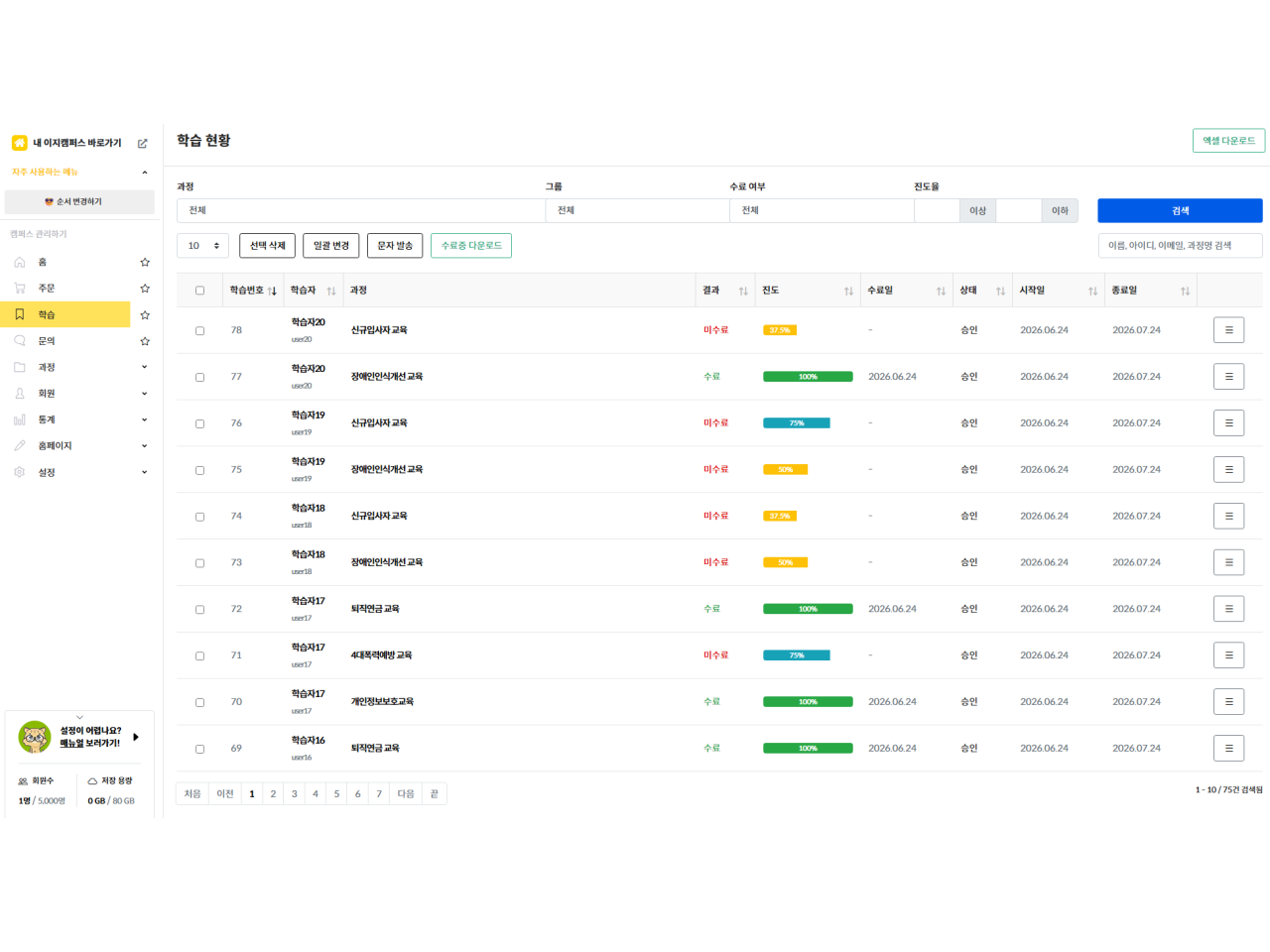Go to page 3 of results
1270x952 pixels.
click(295, 793)
